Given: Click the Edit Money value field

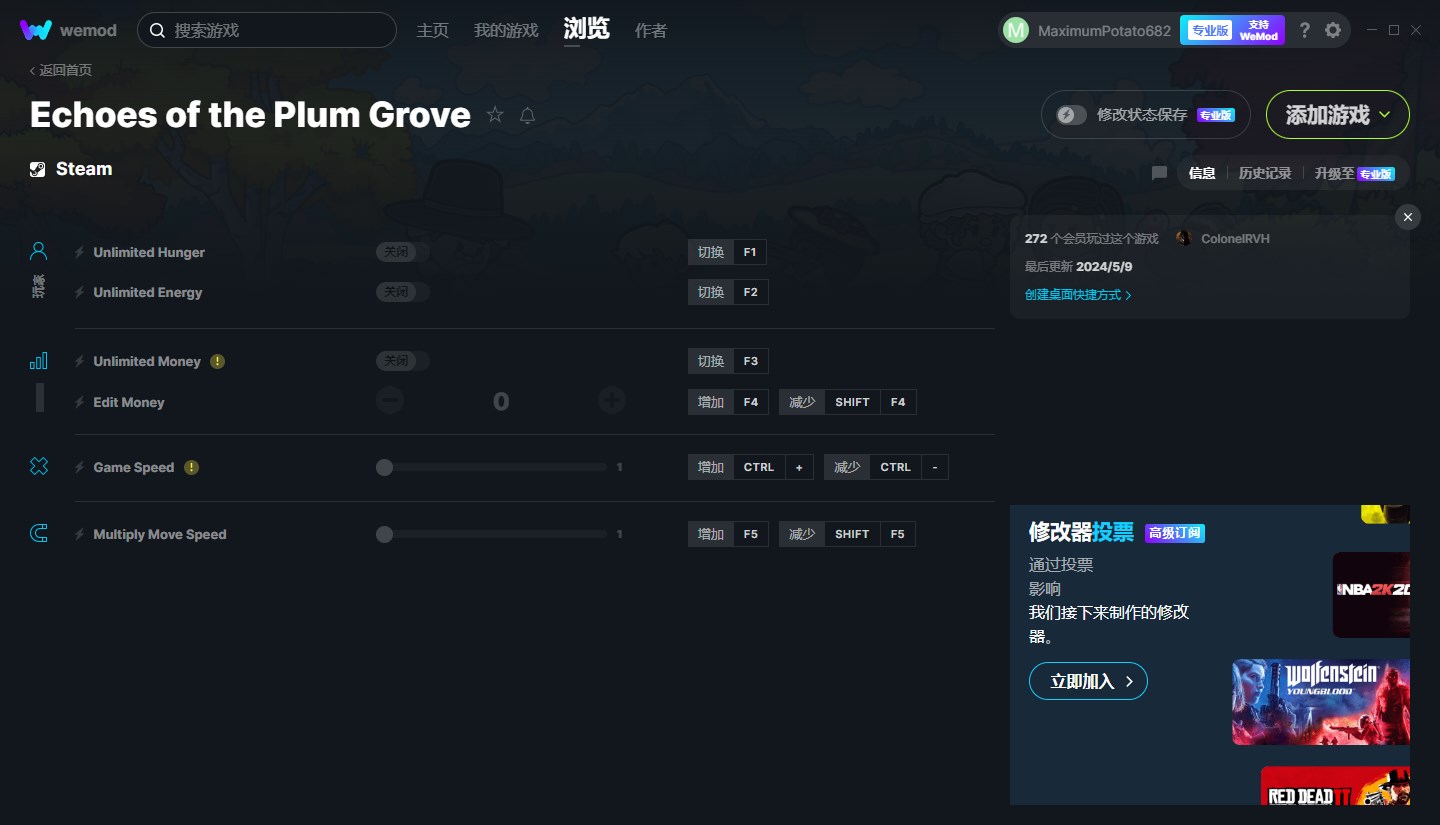Looking at the screenshot, I should pyautogui.click(x=501, y=402).
